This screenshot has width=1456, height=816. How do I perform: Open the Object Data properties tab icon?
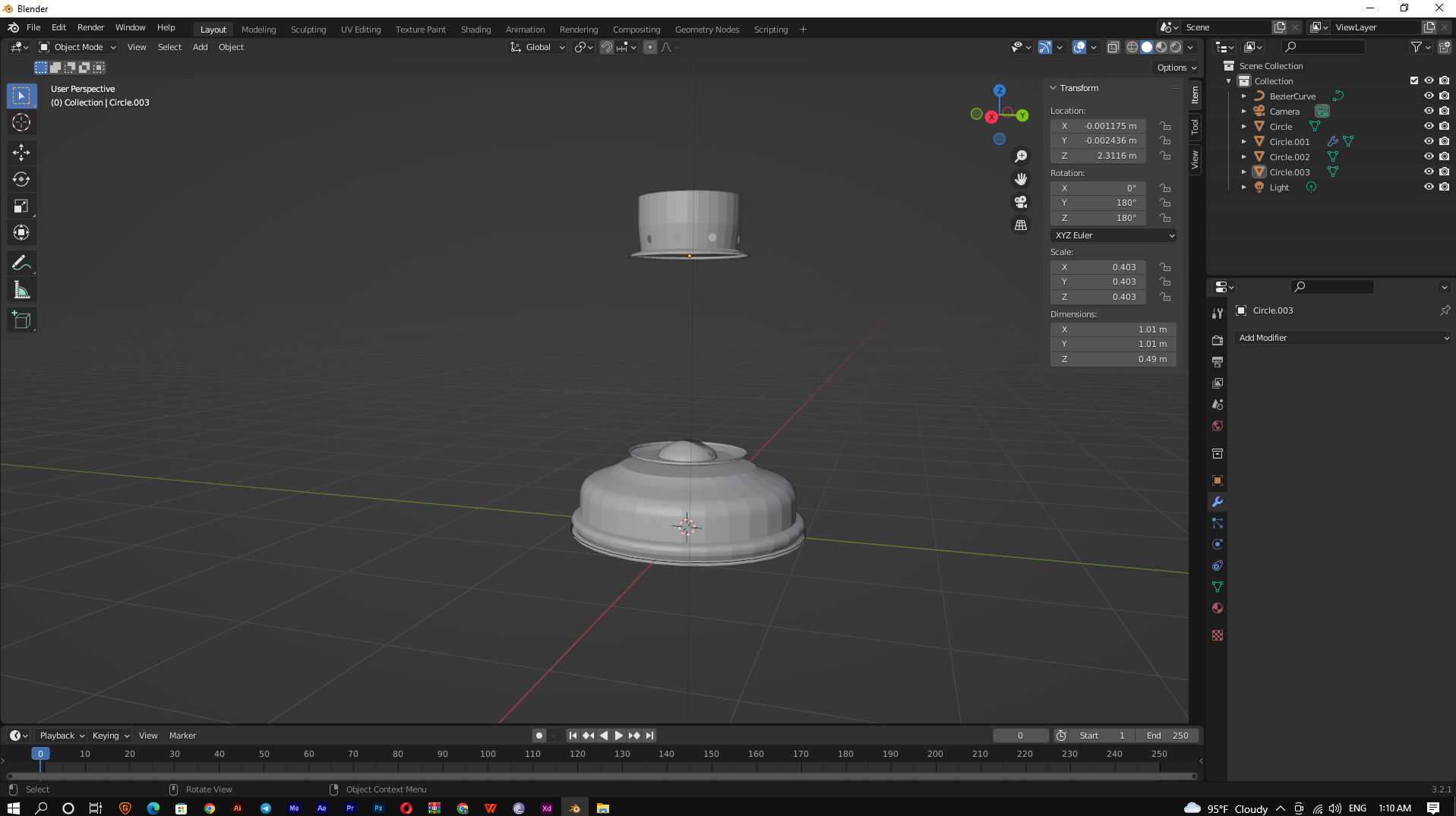coord(1218,587)
